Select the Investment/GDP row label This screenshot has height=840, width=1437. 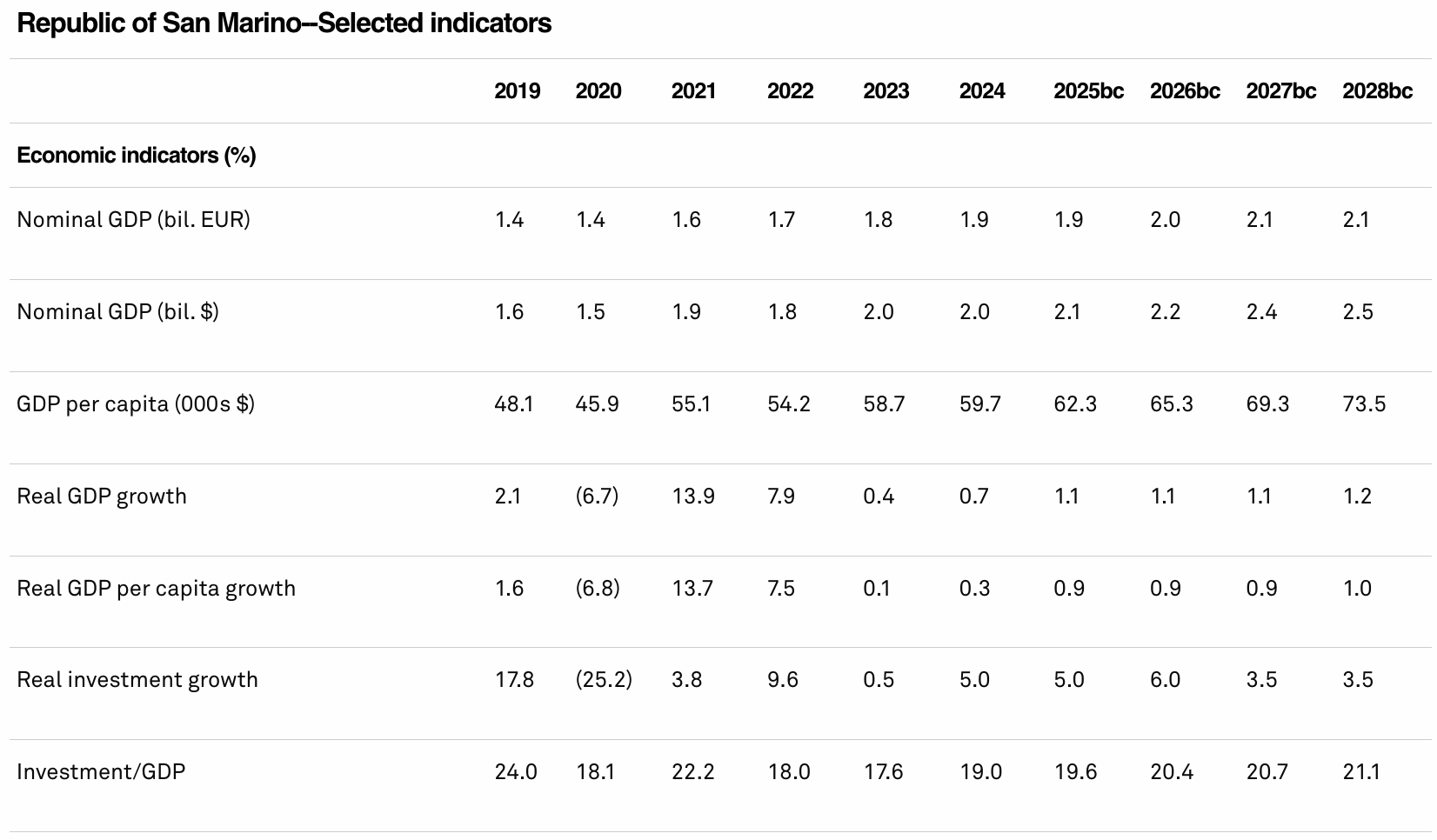(x=101, y=772)
